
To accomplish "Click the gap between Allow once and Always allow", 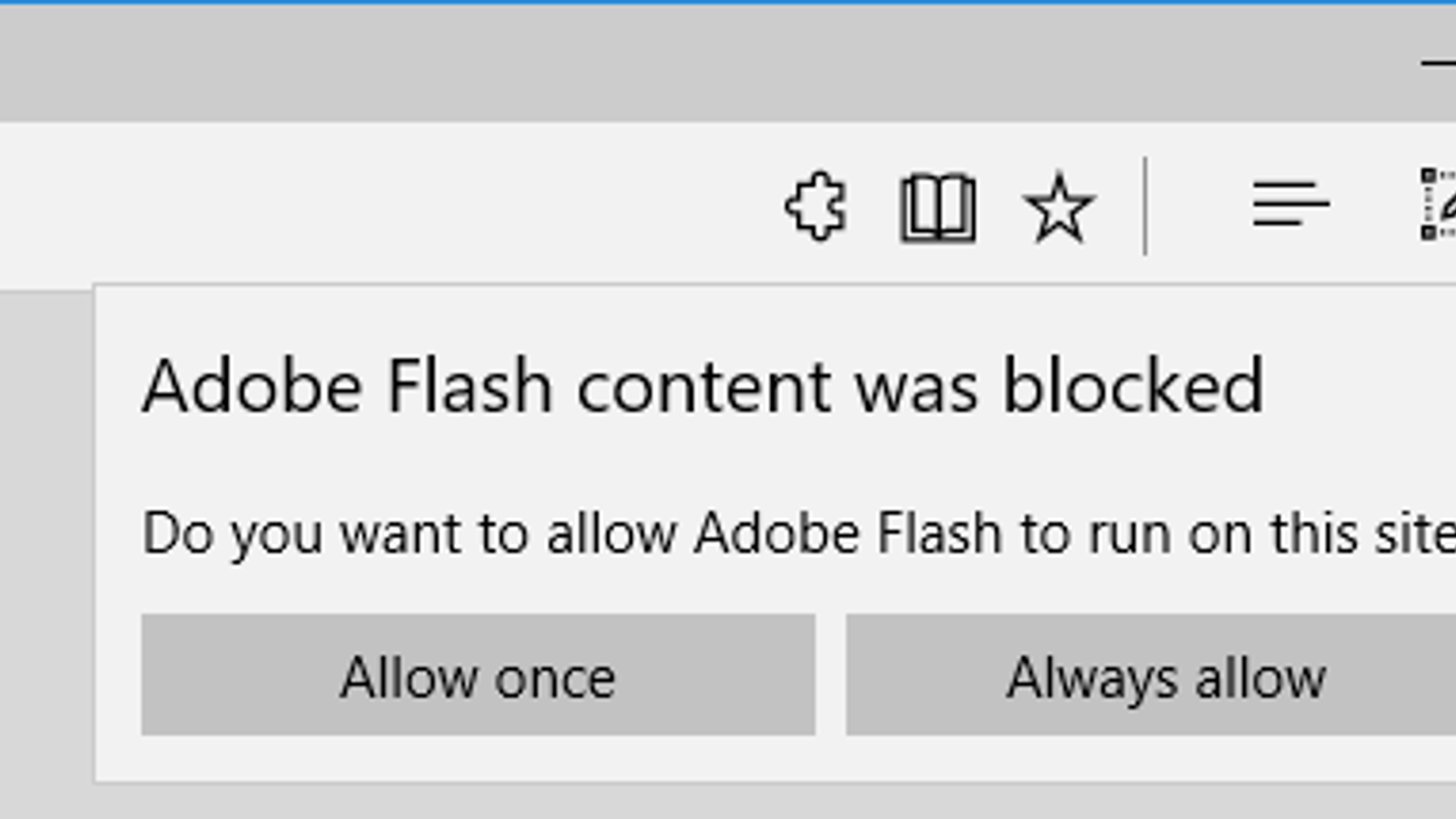I will 831,675.
